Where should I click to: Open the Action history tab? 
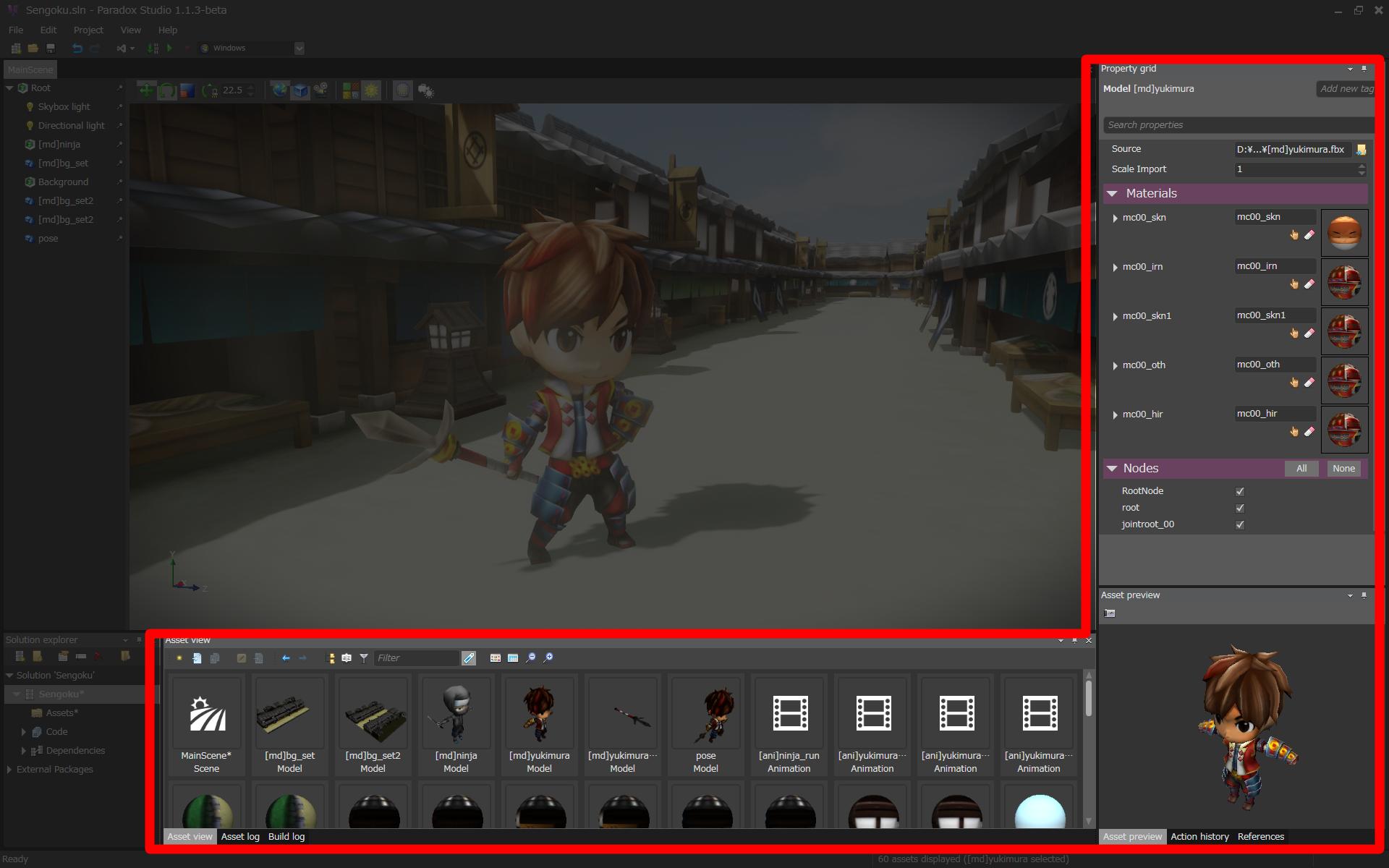tap(1199, 836)
